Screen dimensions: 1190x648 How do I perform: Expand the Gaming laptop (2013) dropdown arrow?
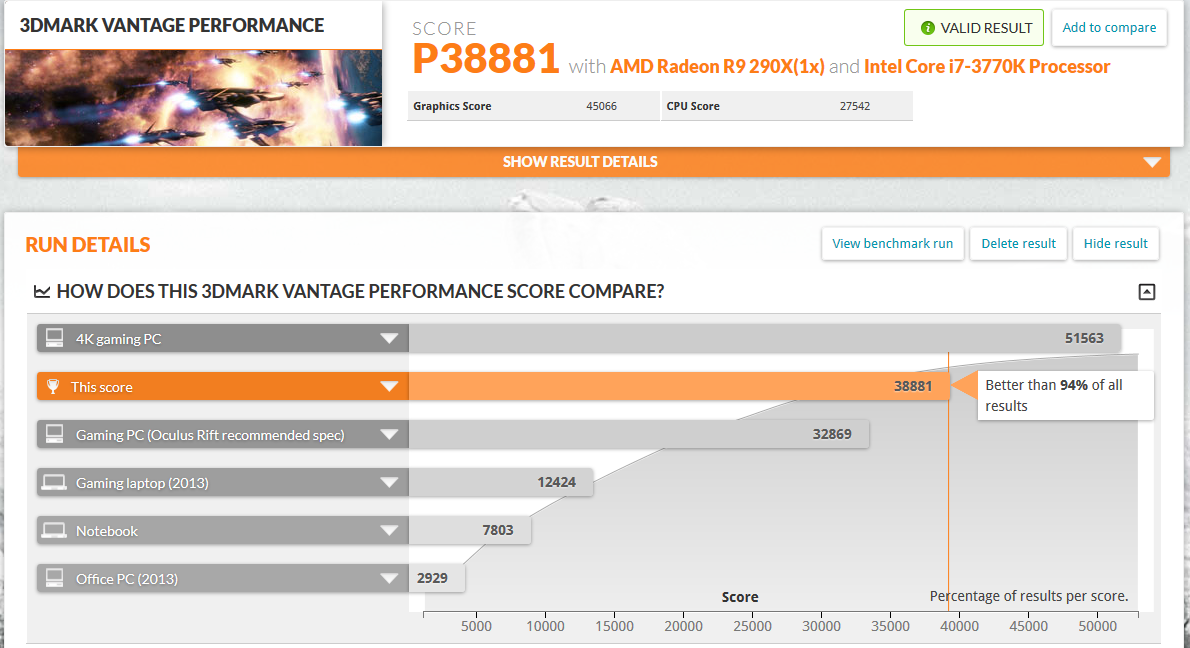pyautogui.click(x=389, y=483)
